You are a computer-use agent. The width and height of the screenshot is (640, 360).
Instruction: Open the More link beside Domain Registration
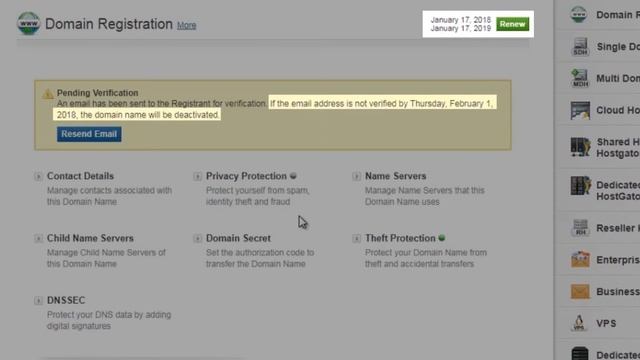(x=187, y=25)
